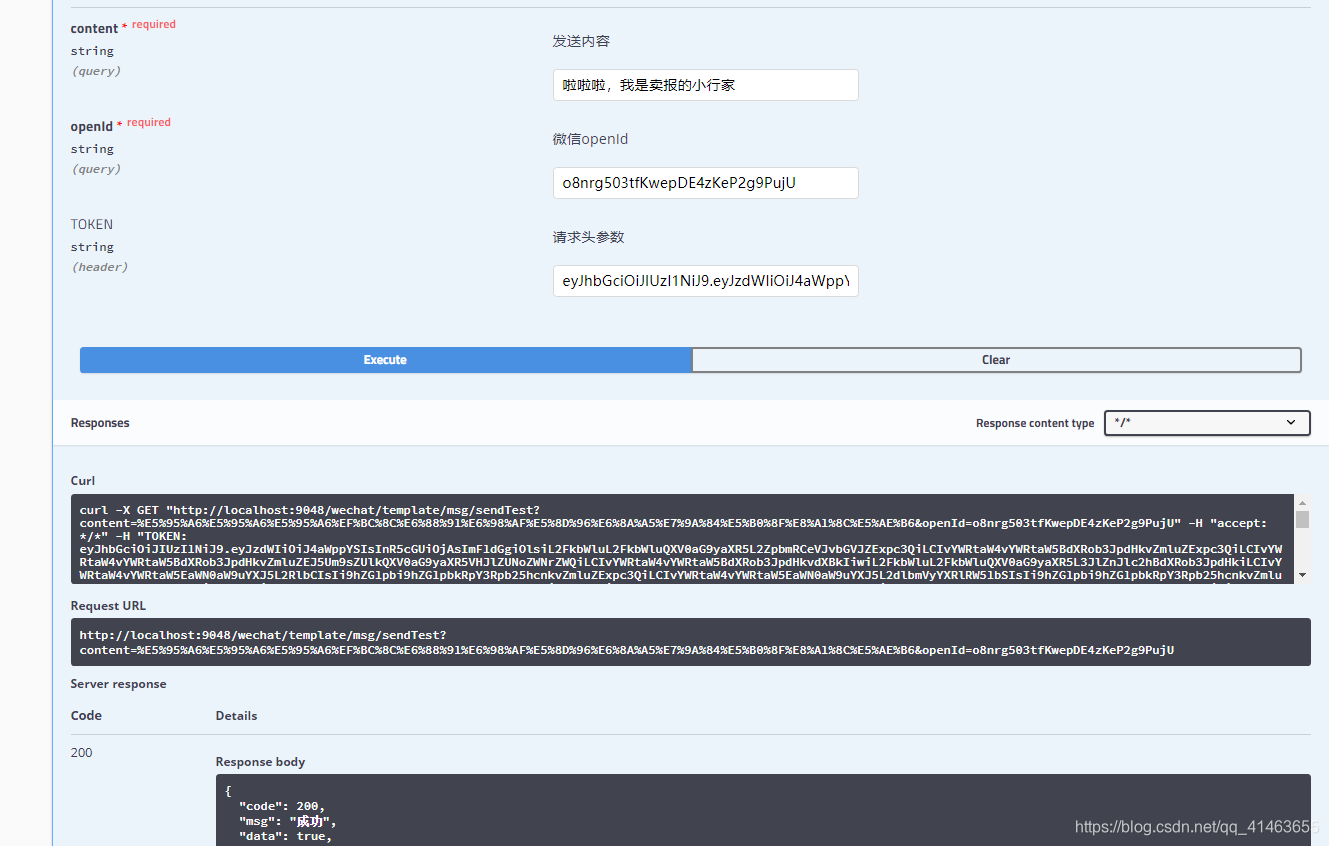Click the Curl section label

(83, 481)
